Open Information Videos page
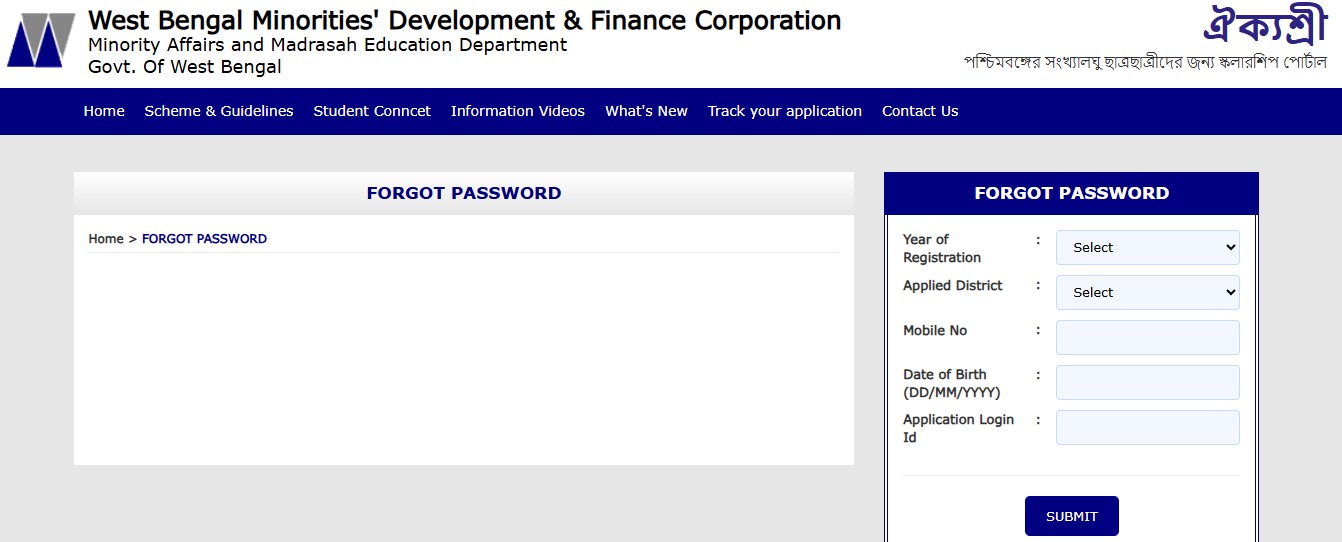The image size is (1342, 542). pos(518,111)
